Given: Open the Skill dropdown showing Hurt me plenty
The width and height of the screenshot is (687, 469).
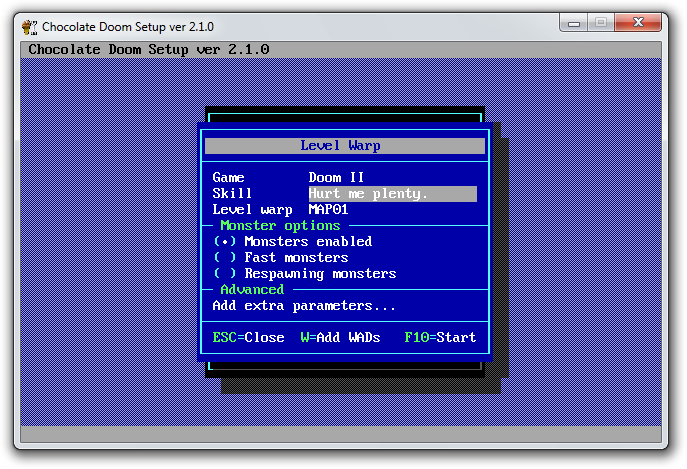Looking at the screenshot, I should coord(392,194).
